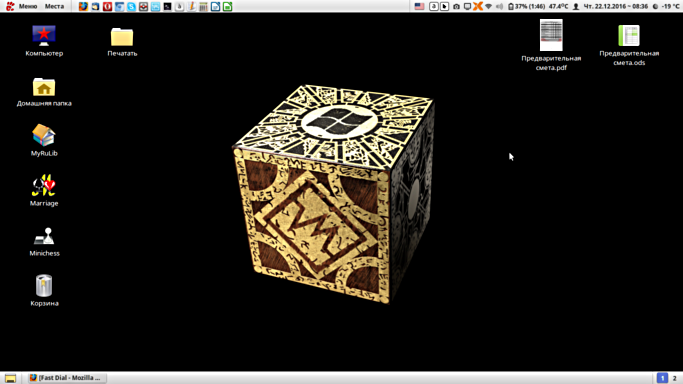Expand the battery 37% status indicator
Image resolution: width=683 pixels, height=384 pixels.
point(527,7)
